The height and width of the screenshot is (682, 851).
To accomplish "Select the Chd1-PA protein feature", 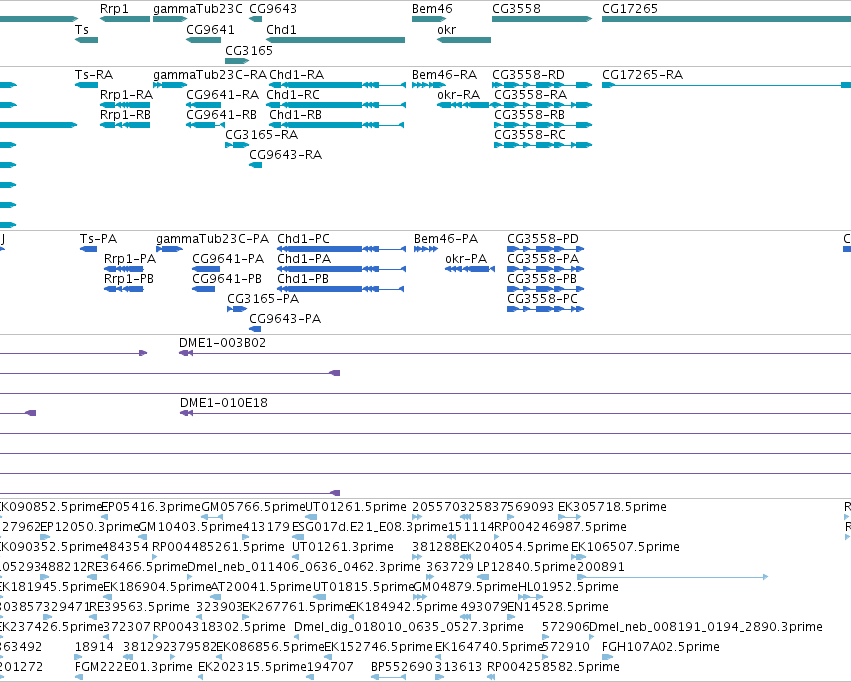I will [x=341, y=269].
